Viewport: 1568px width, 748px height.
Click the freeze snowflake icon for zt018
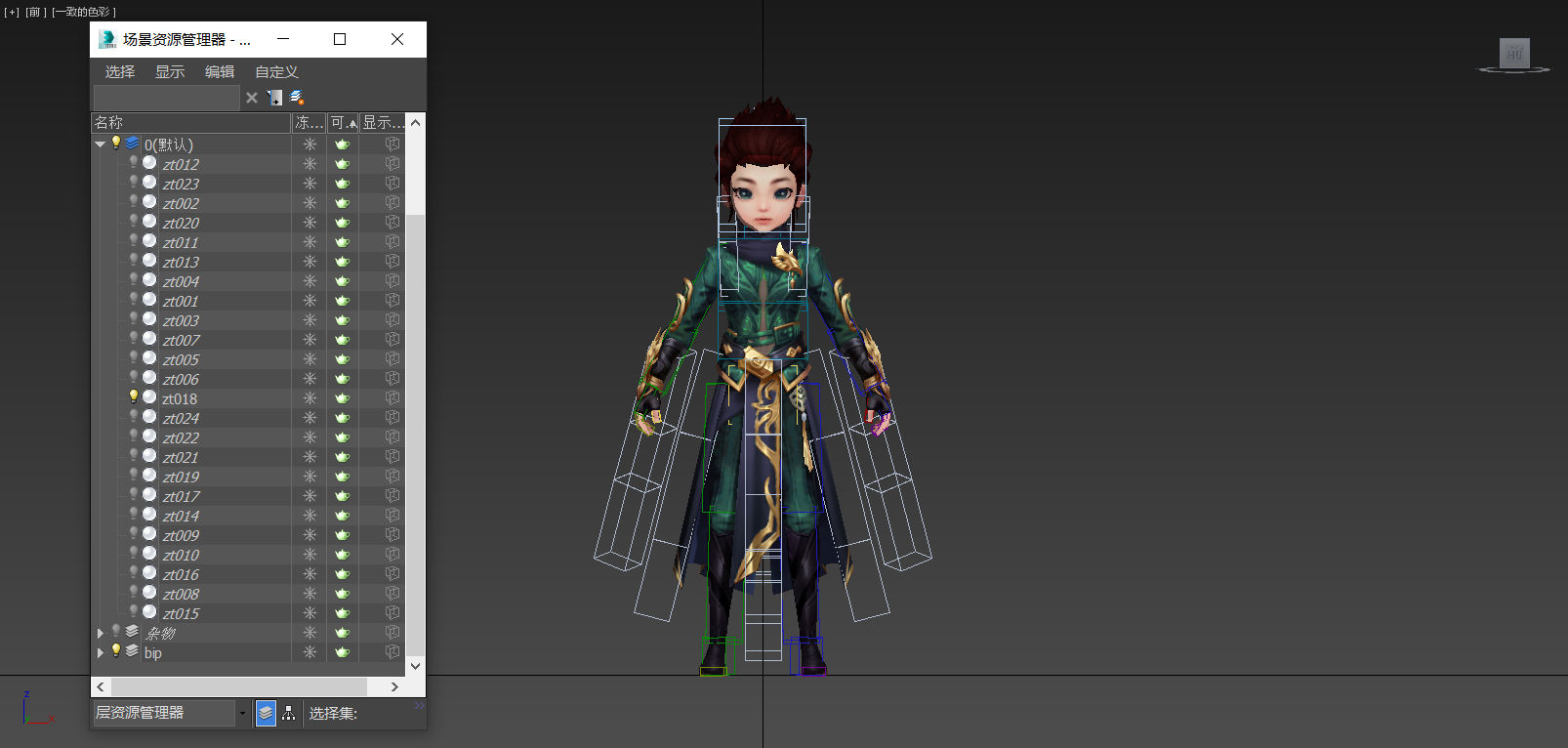[x=309, y=398]
